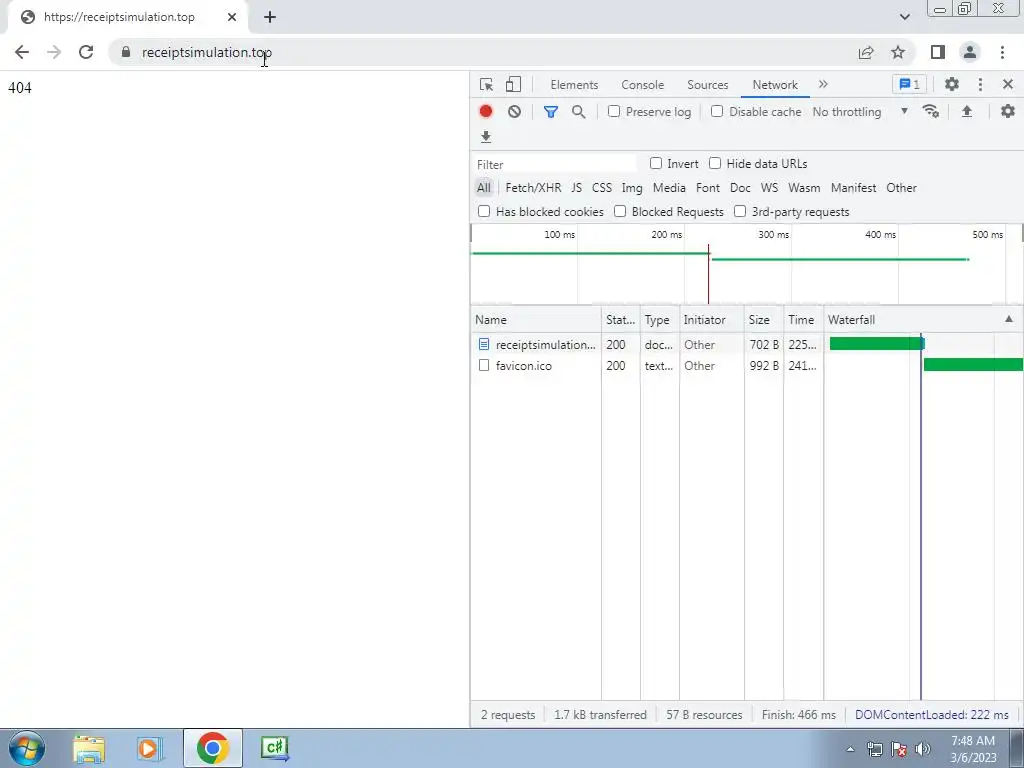This screenshot has height=768, width=1024.
Task: Click the network Filter text field
Action: 555,165
